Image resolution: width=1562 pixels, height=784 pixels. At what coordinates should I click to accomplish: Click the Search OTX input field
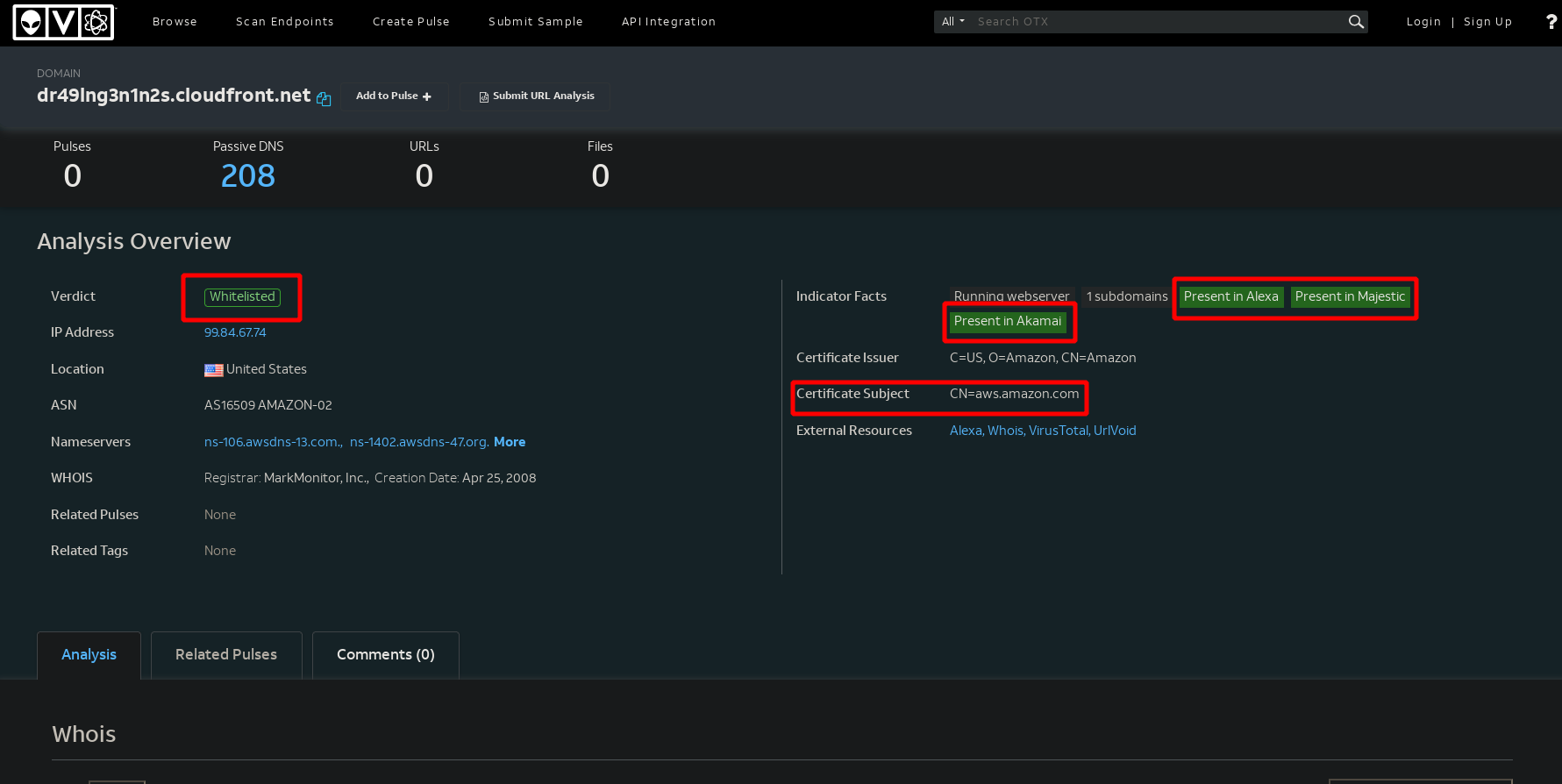tap(1159, 22)
